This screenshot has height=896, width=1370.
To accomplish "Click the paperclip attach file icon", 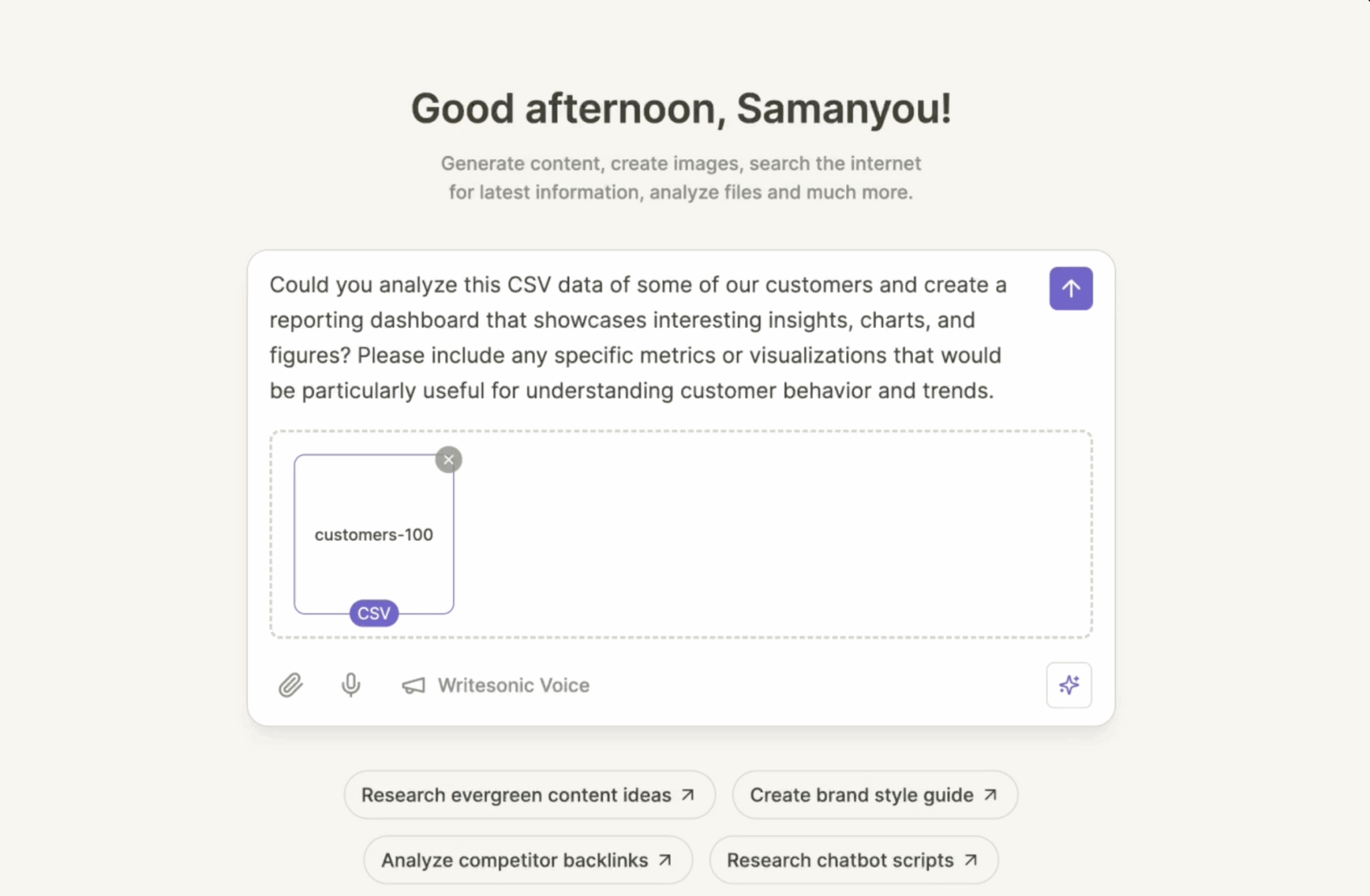I will 290,685.
